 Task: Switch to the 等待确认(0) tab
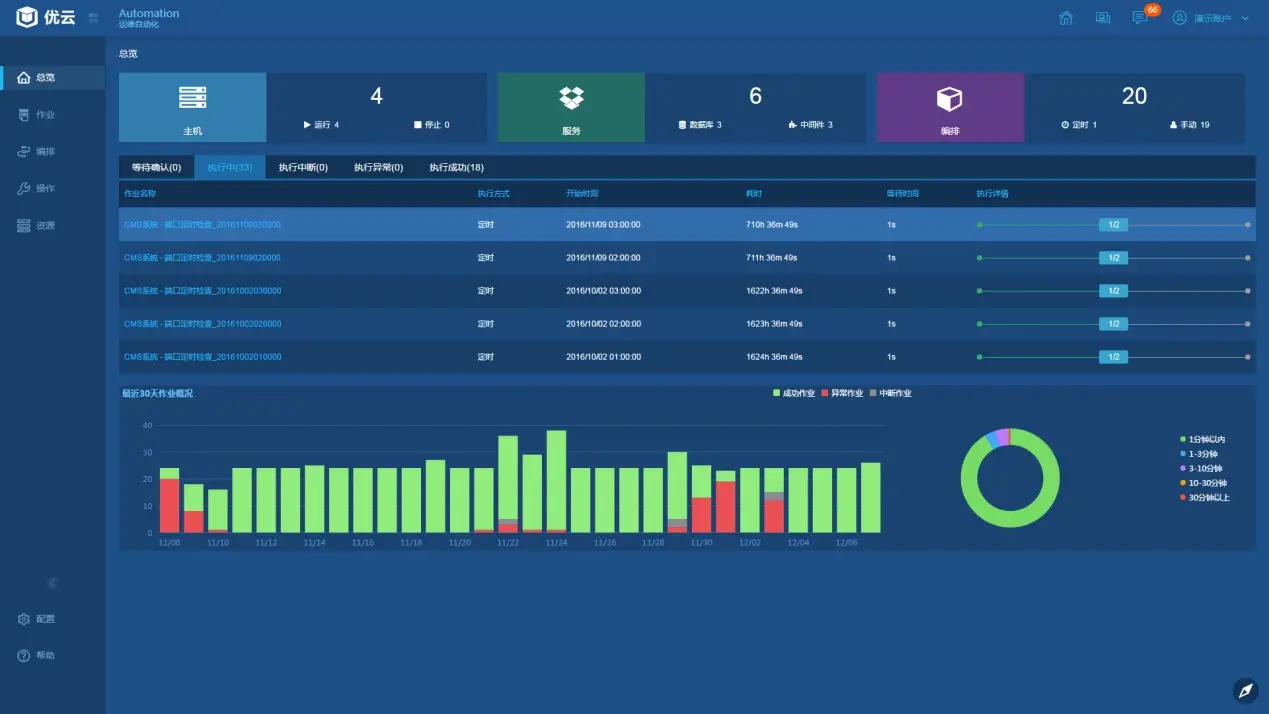[x=156, y=167]
